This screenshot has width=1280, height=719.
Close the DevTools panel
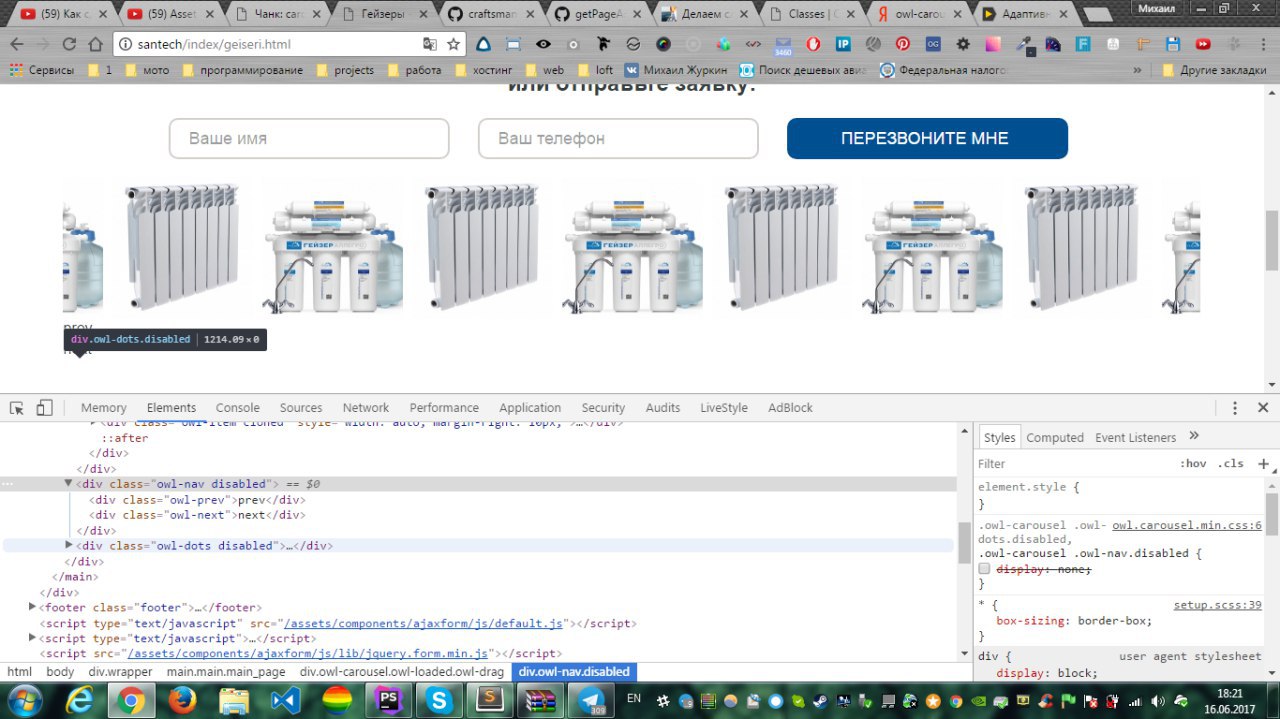[1263, 408]
